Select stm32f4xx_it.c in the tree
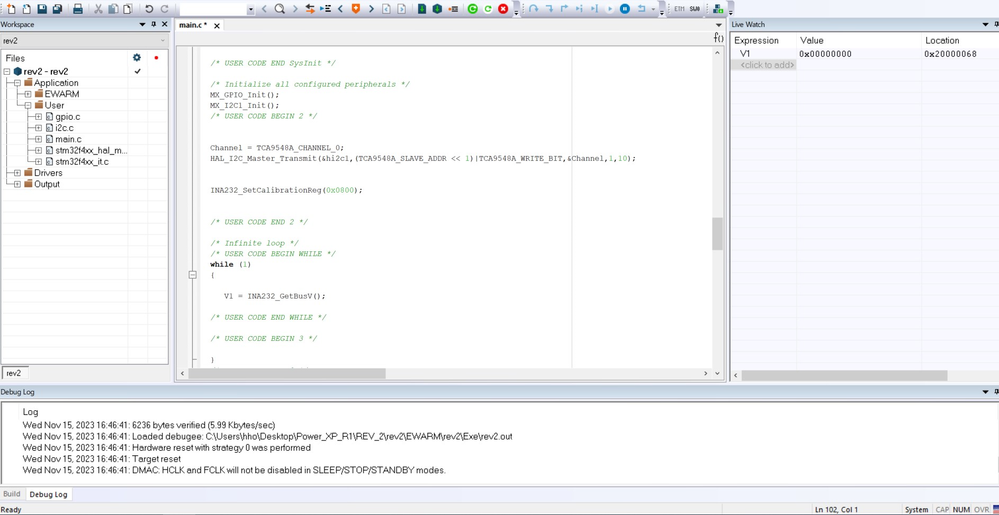The image size is (999, 515). click(x=82, y=162)
